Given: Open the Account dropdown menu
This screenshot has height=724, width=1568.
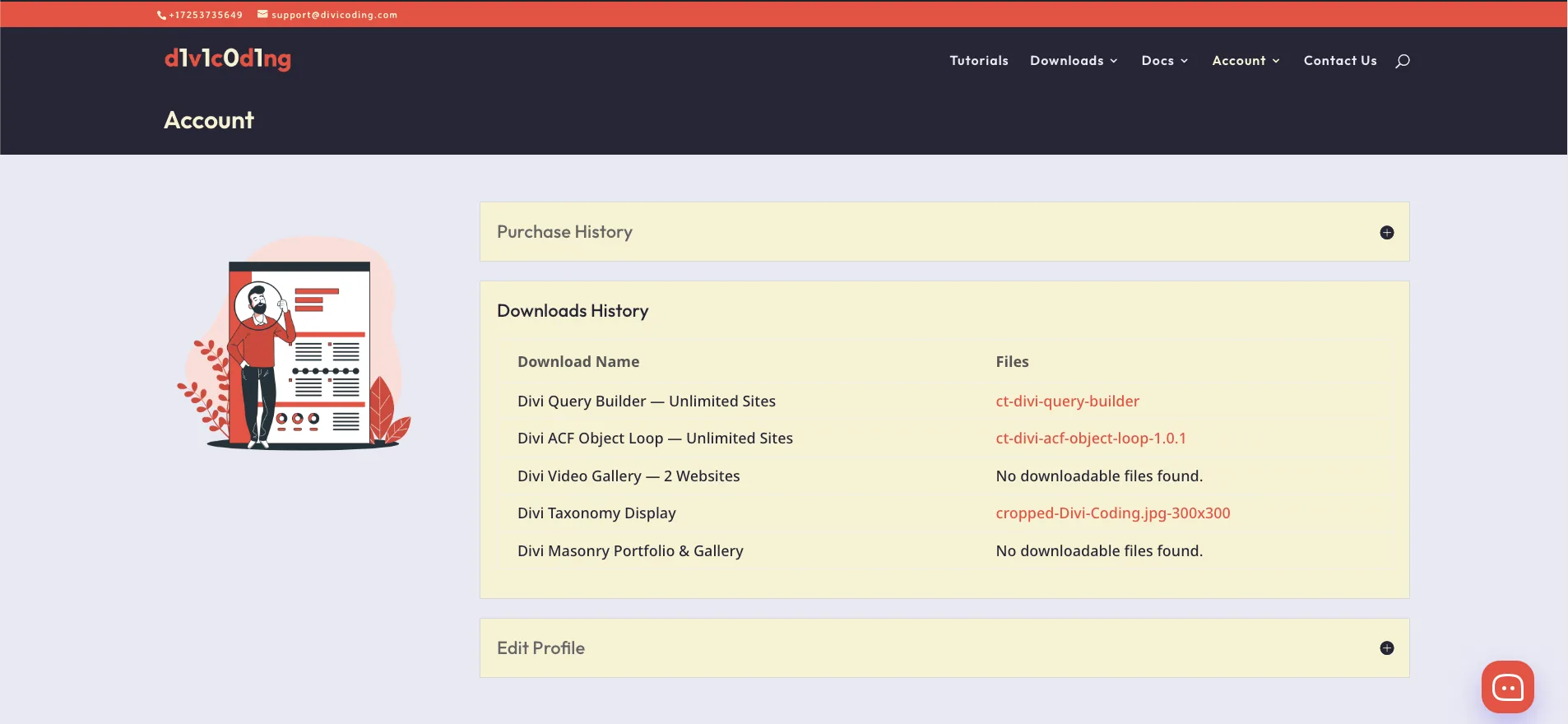Looking at the screenshot, I should (x=1246, y=61).
